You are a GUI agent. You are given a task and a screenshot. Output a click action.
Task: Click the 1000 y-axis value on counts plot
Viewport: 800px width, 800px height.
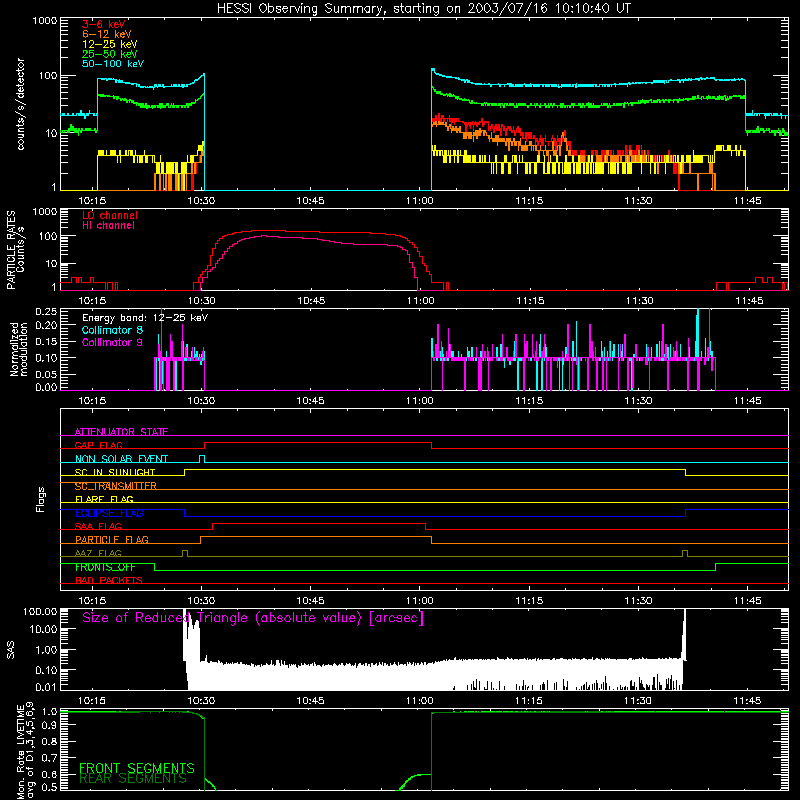pos(44,21)
